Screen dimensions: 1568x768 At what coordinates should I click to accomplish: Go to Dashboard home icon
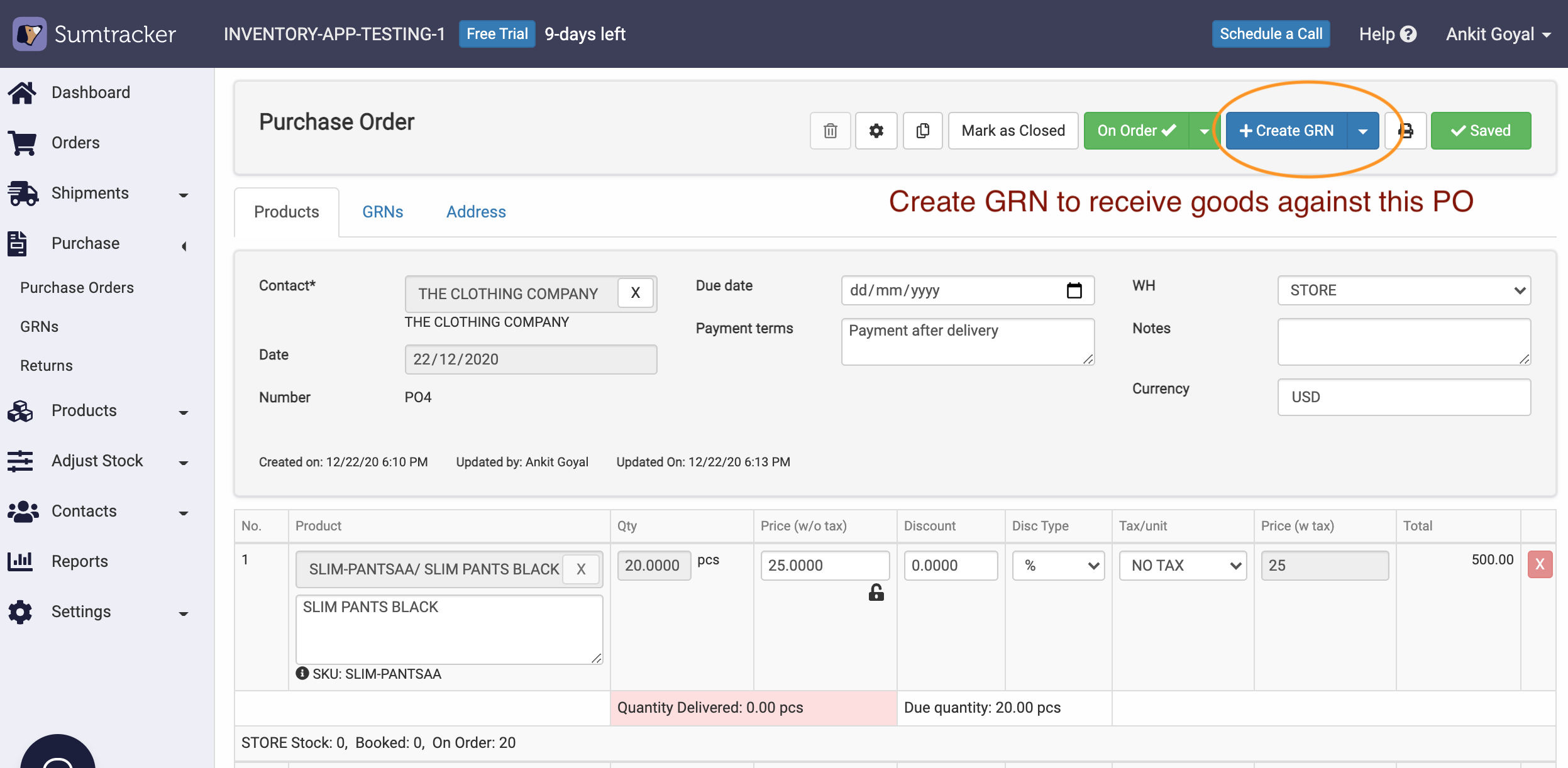23,93
